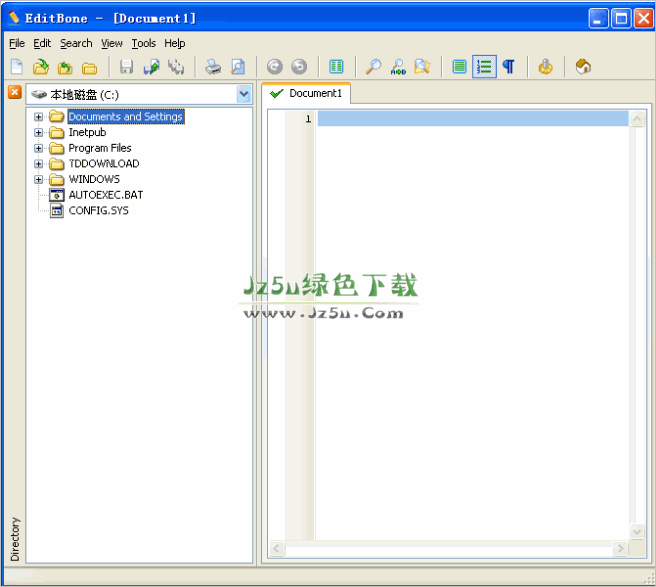The image size is (656, 587).
Task: Click the Find in Files icon
Action: [423, 67]
